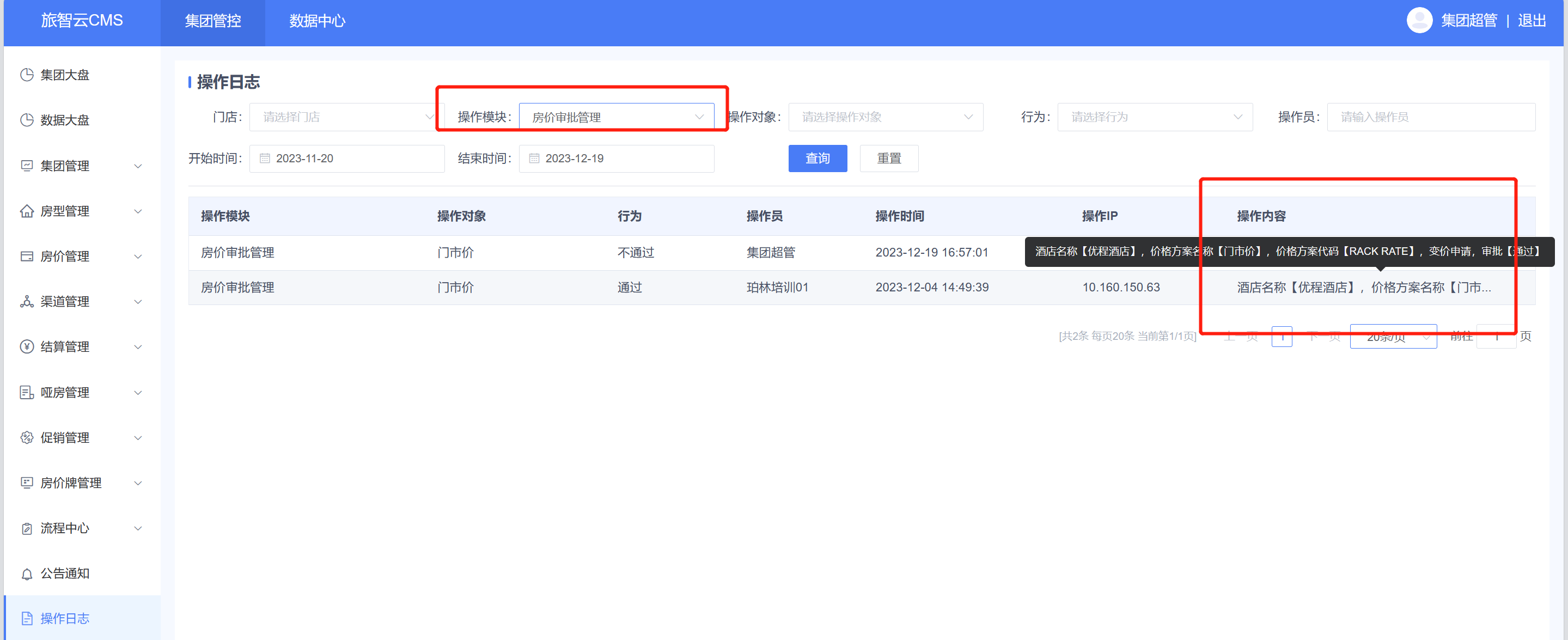Click the 渠道管理 network icon
The image size is (1568, 640).
tap(27, 301)
